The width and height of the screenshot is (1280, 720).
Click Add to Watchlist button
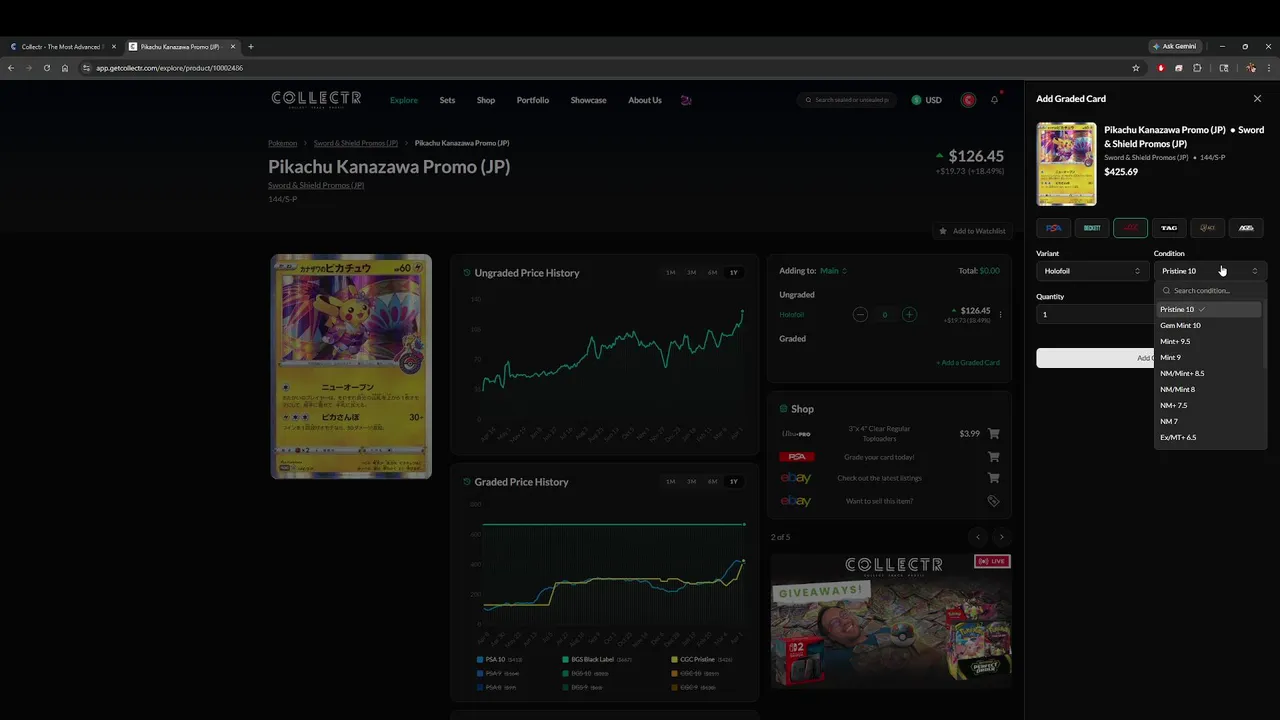coord(972,231)
